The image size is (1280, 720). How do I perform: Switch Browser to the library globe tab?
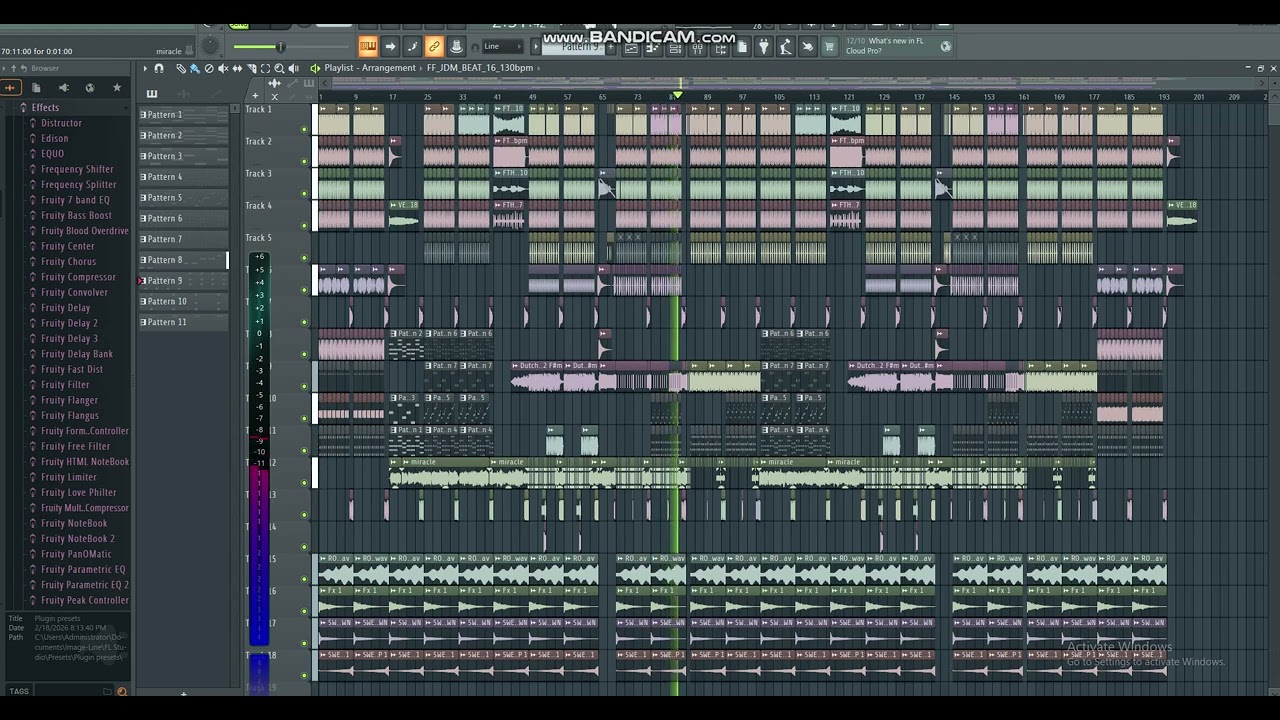tap(90, 87)
